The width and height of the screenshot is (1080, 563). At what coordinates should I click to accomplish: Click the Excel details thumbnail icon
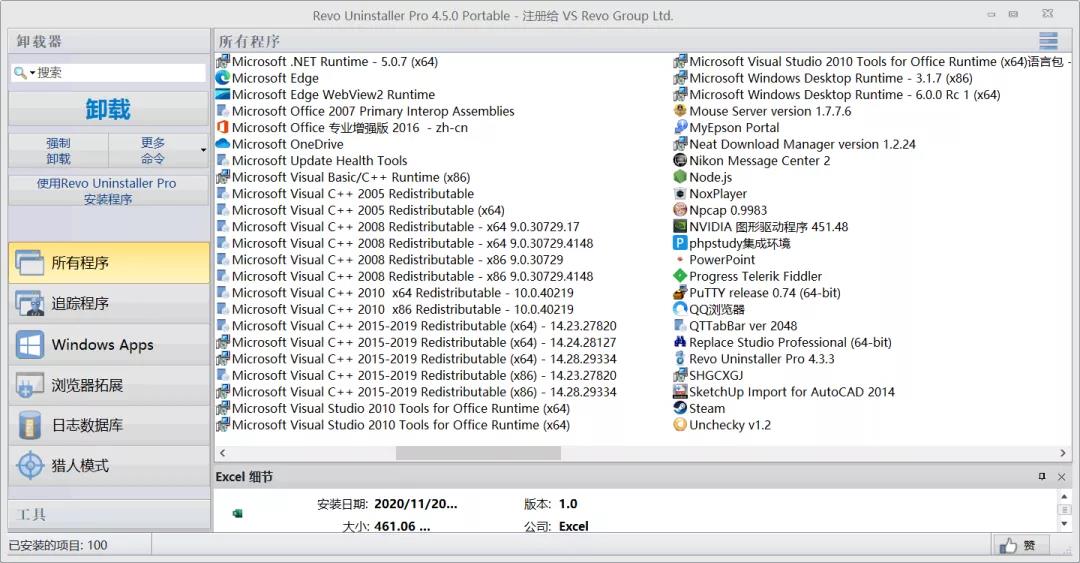point(238,513)
